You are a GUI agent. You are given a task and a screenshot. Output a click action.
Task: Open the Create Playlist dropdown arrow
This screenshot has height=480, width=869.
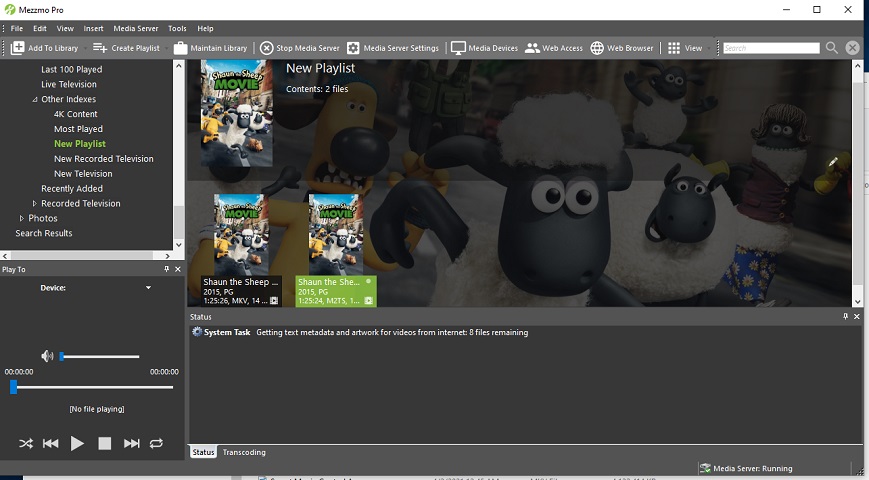(x=166, y=49)
